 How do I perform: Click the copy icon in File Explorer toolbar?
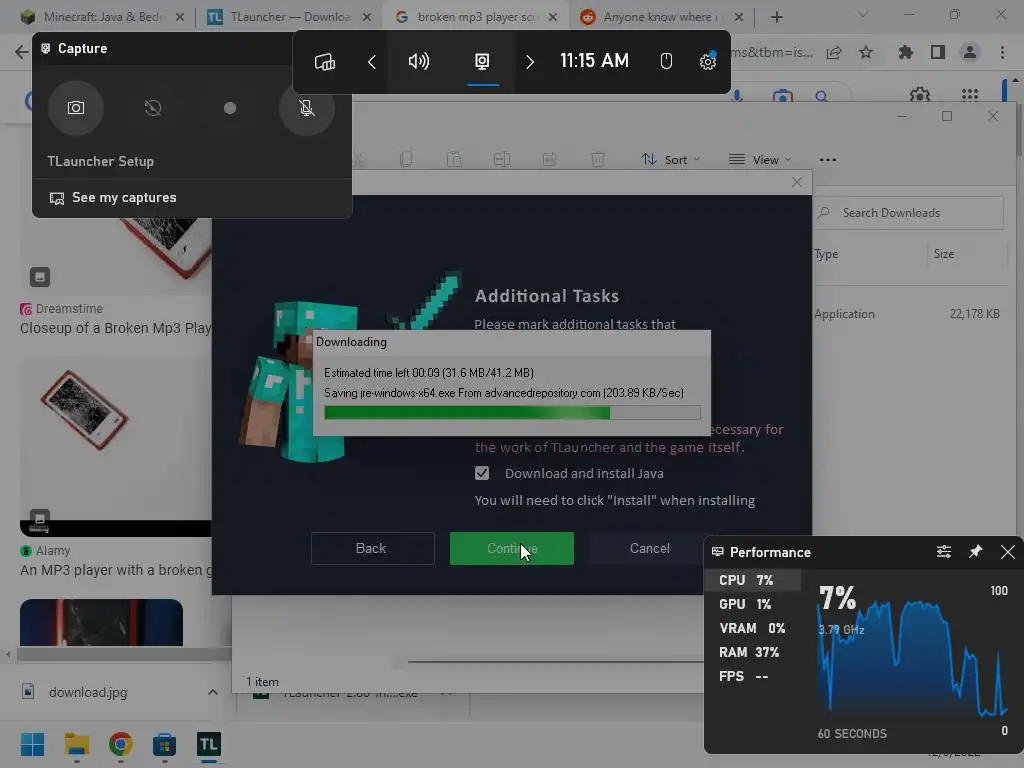(x=406, y=159)
